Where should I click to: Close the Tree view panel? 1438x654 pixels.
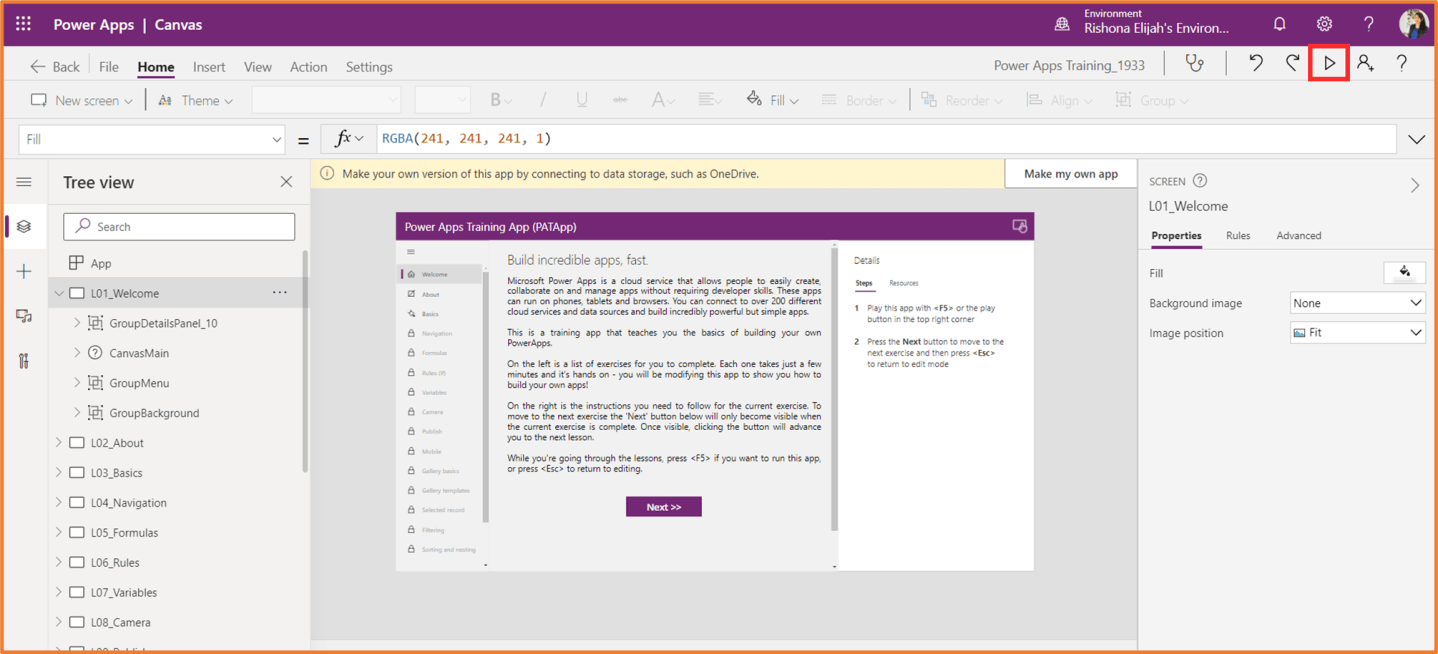click(286, 182)
